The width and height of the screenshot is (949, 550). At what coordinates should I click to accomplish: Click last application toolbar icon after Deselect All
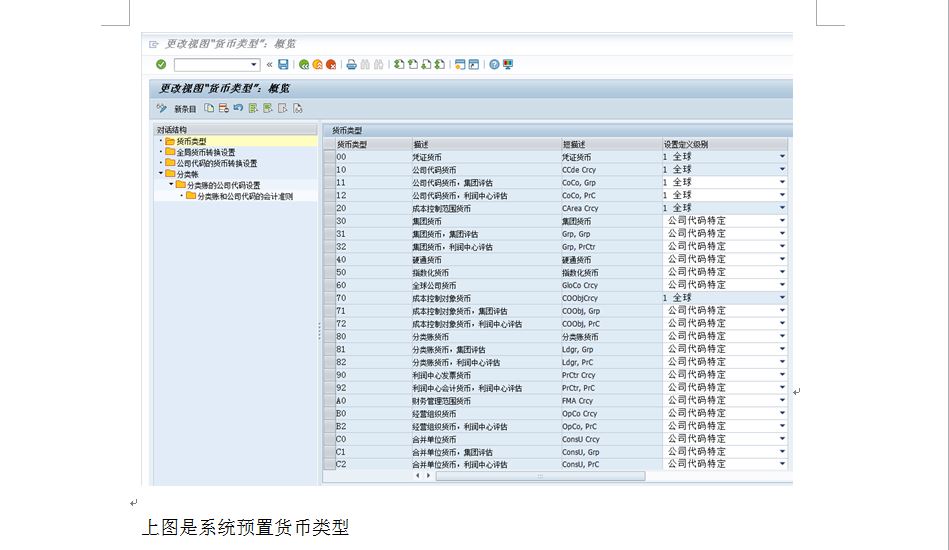pos(297,108)
